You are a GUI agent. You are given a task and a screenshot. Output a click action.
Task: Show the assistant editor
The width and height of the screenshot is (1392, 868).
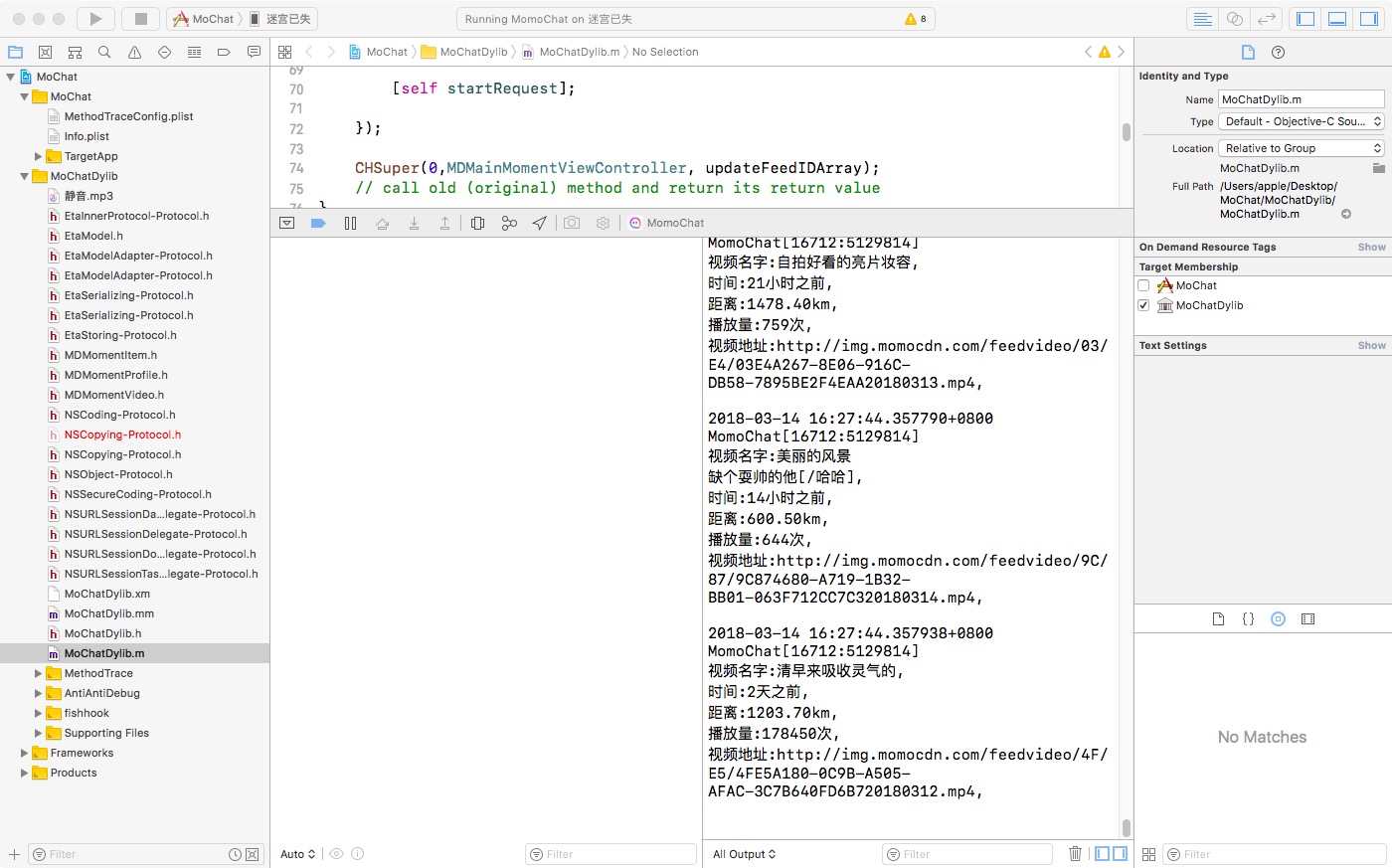tap(1234, 19)
